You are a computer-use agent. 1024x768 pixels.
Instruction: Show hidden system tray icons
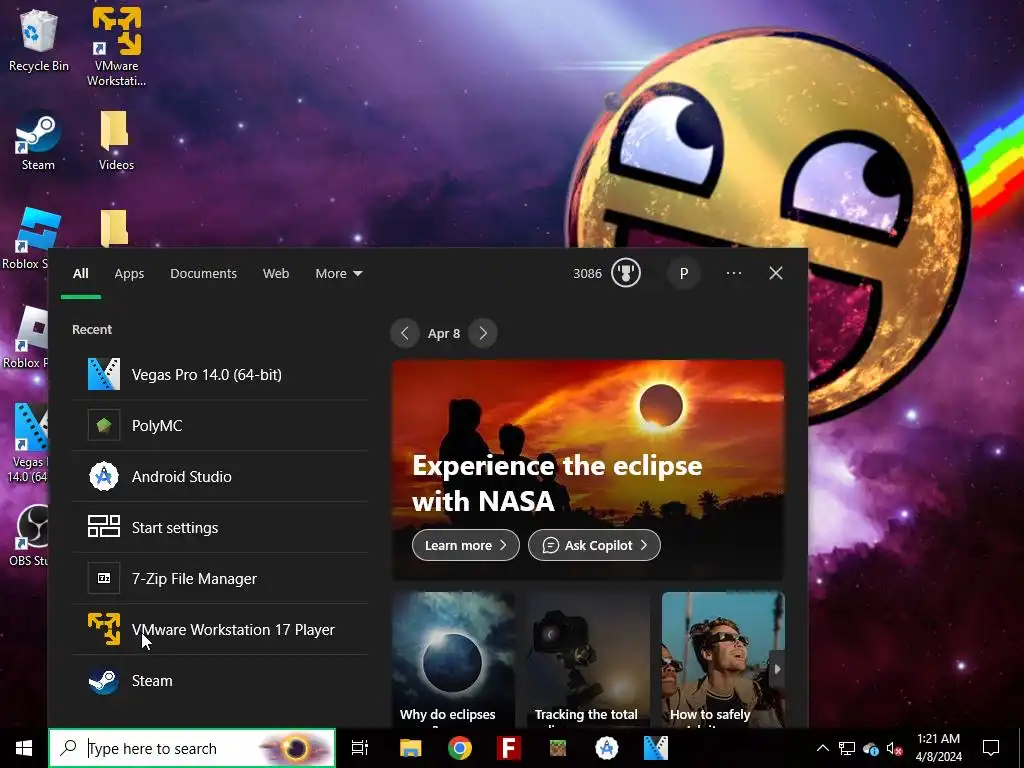[823, 748]
